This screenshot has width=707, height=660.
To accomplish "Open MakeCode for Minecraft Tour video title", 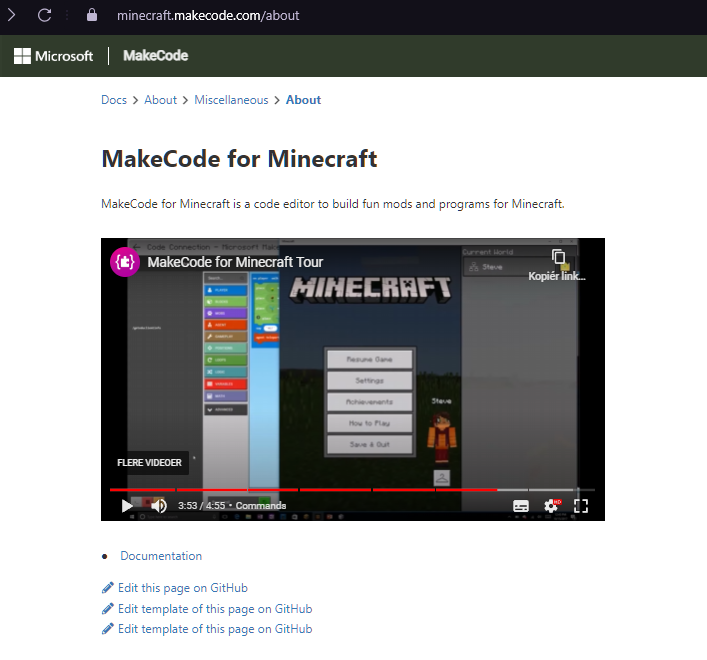I will (235, 262).
